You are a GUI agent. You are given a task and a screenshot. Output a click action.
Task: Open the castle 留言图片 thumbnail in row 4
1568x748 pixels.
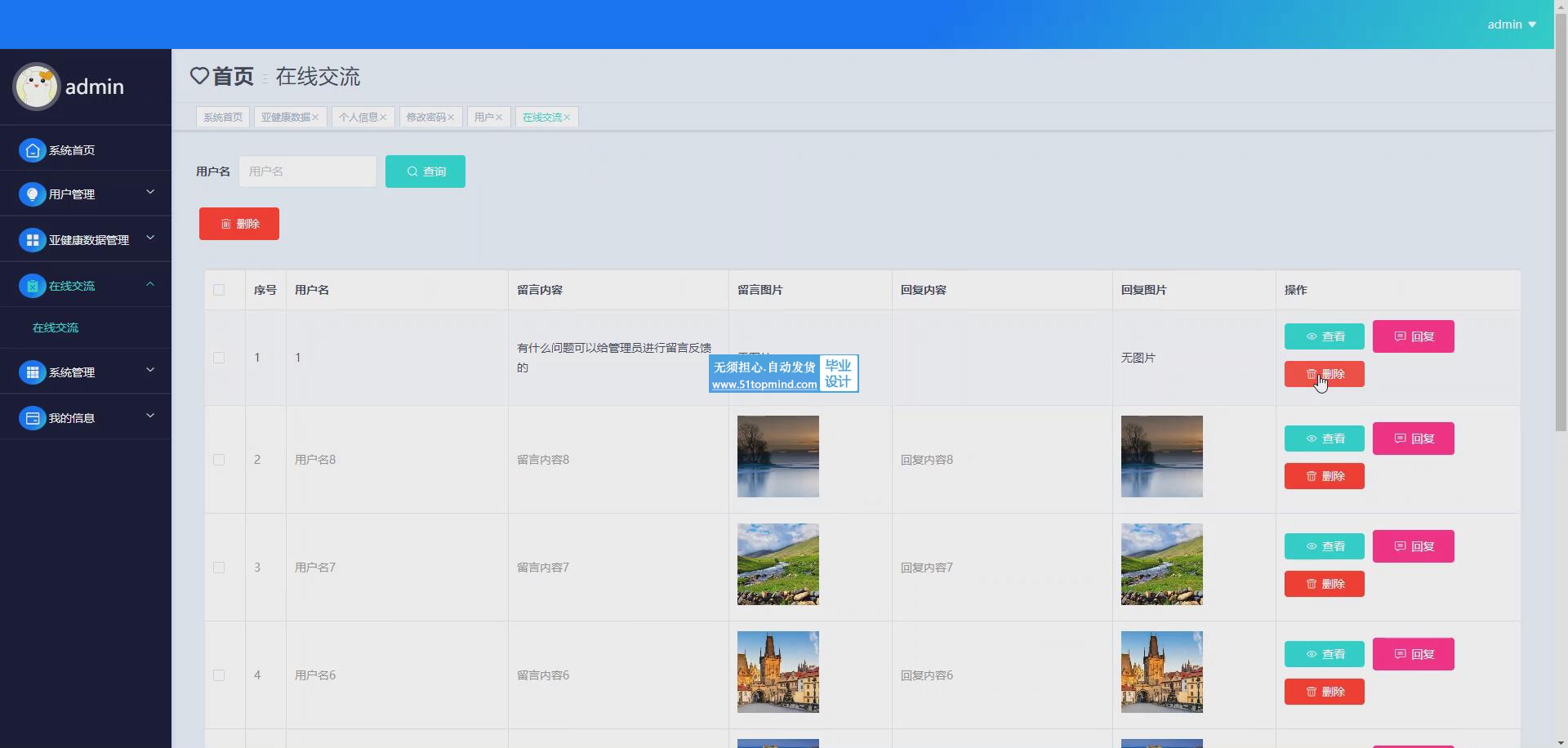[778, 672]
